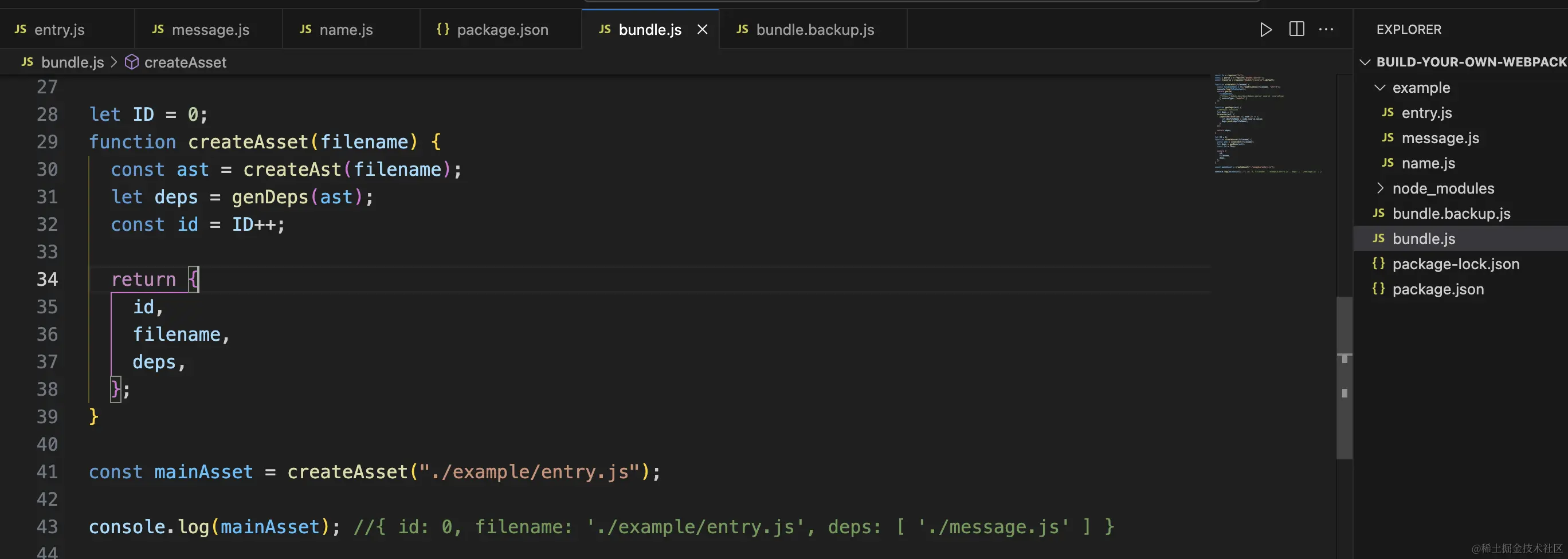This screenshot has height=559, width=1568.
Task: Click the EXPLORER panel title
Action: click(1409, 29)
